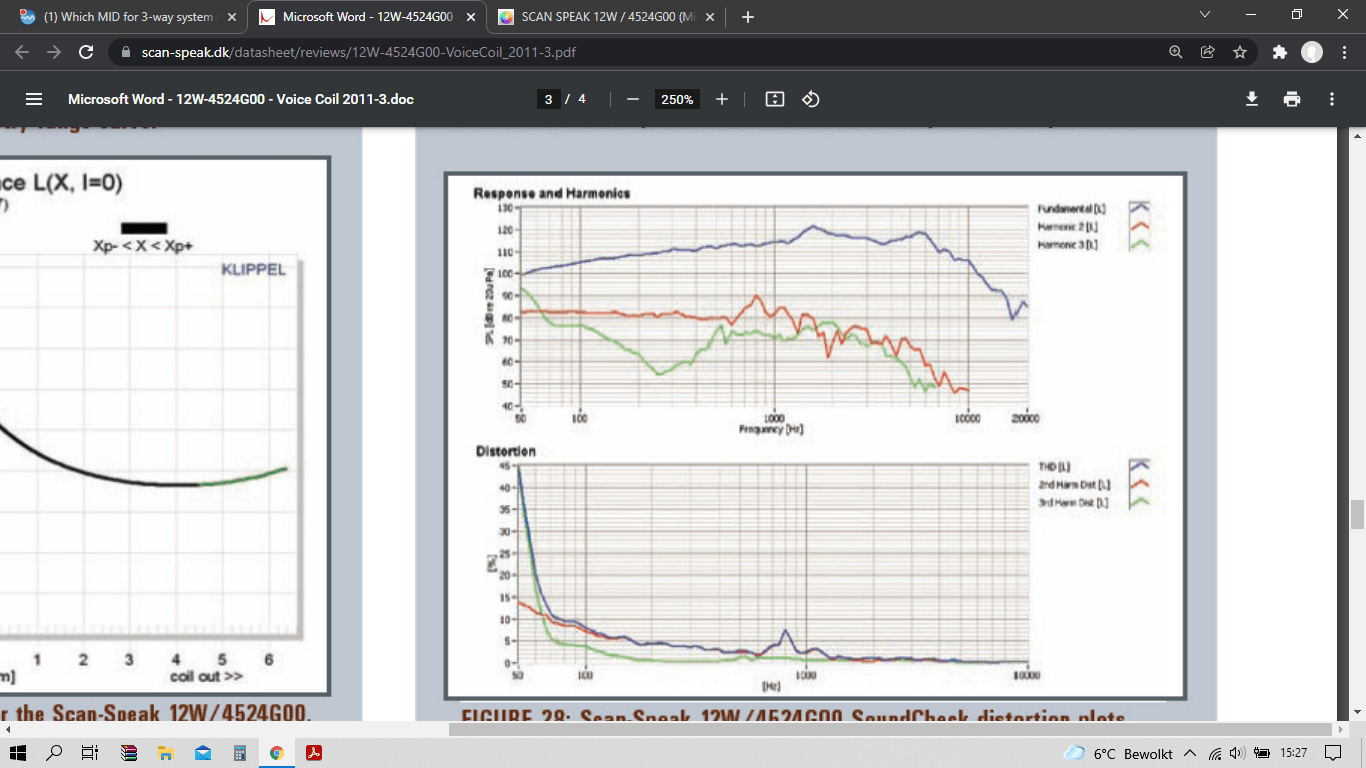Open Task View on the taskbar
The height and width of the screenshot is (768, 1366).
click(x=89, y=753)
